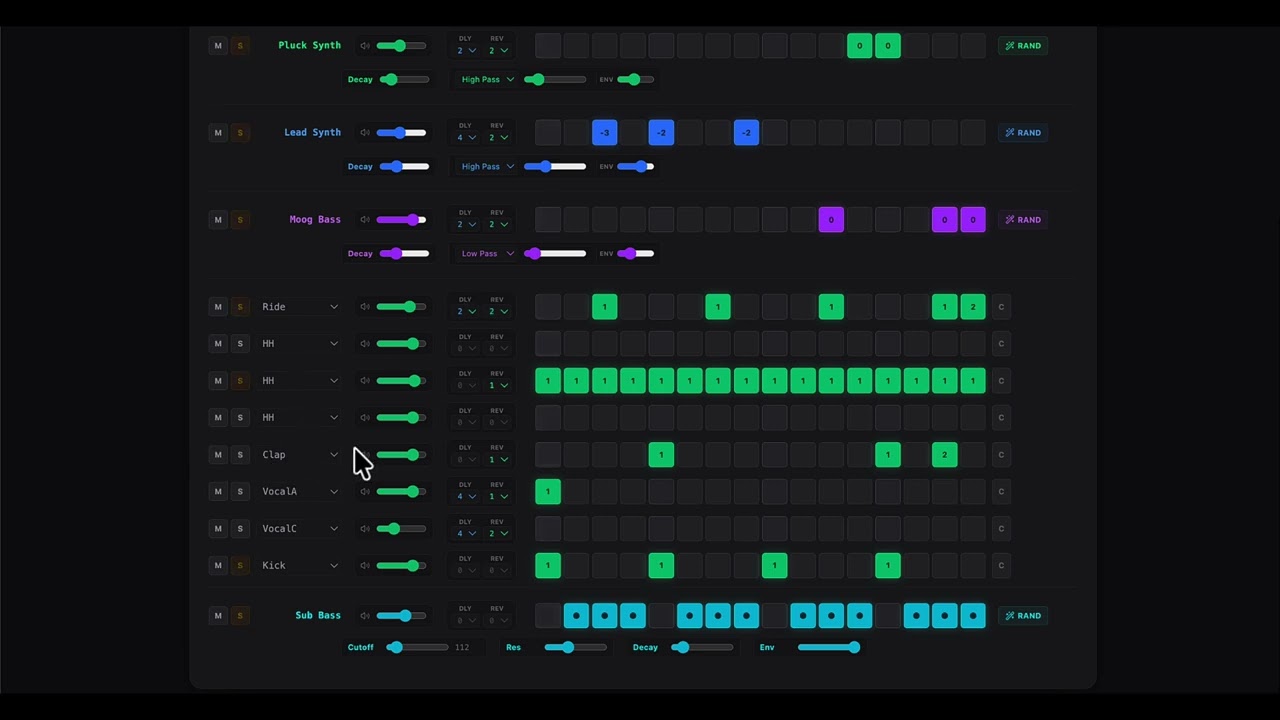
Task: Open Pluck Synth High Pass filter dropdown
Action: pyautogui.click(x=487, y=80)
